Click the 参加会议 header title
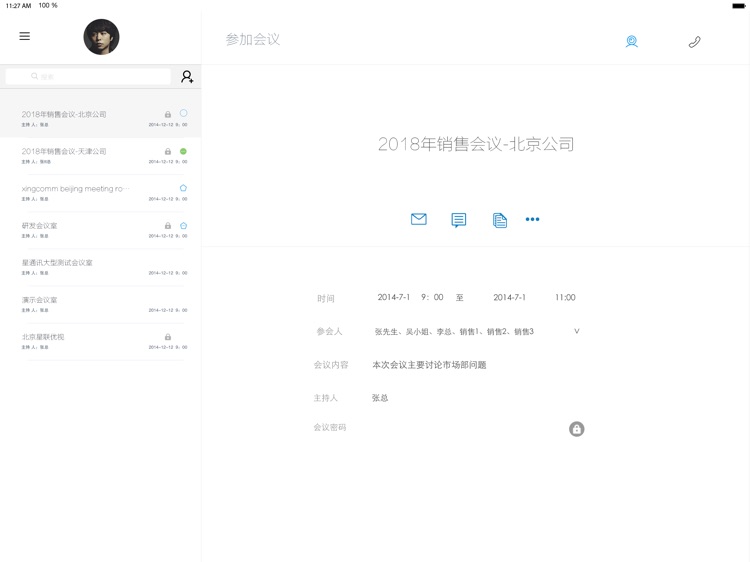 pos(253,39)
